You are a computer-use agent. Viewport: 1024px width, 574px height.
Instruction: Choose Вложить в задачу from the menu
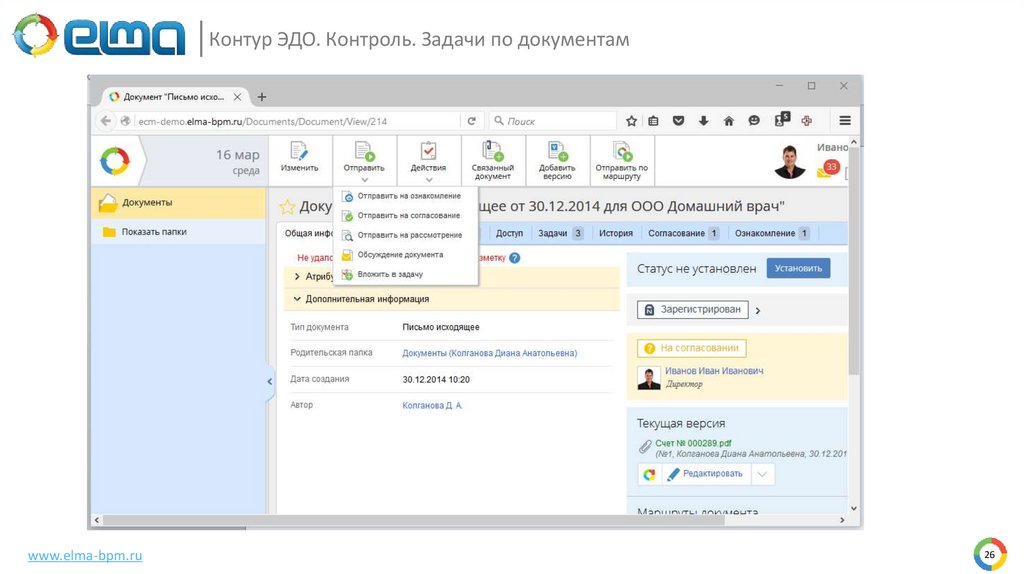coord(390,274)
